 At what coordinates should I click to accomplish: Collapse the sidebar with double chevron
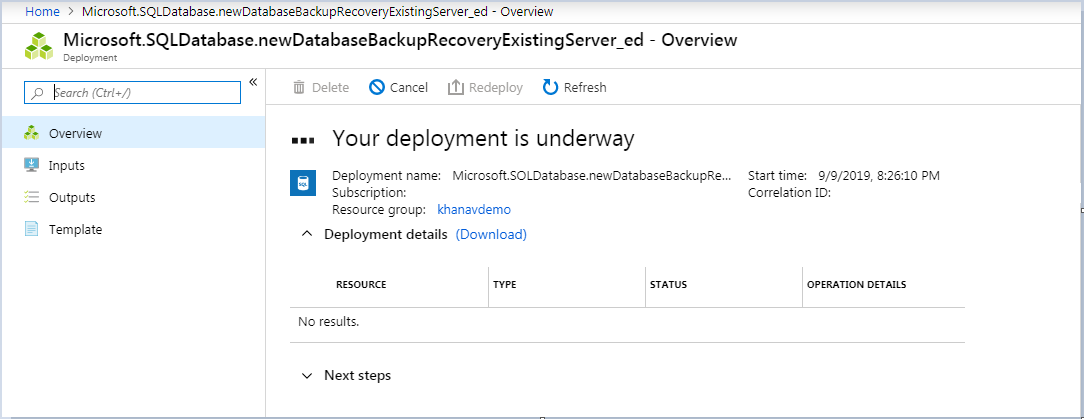[253, 82]
